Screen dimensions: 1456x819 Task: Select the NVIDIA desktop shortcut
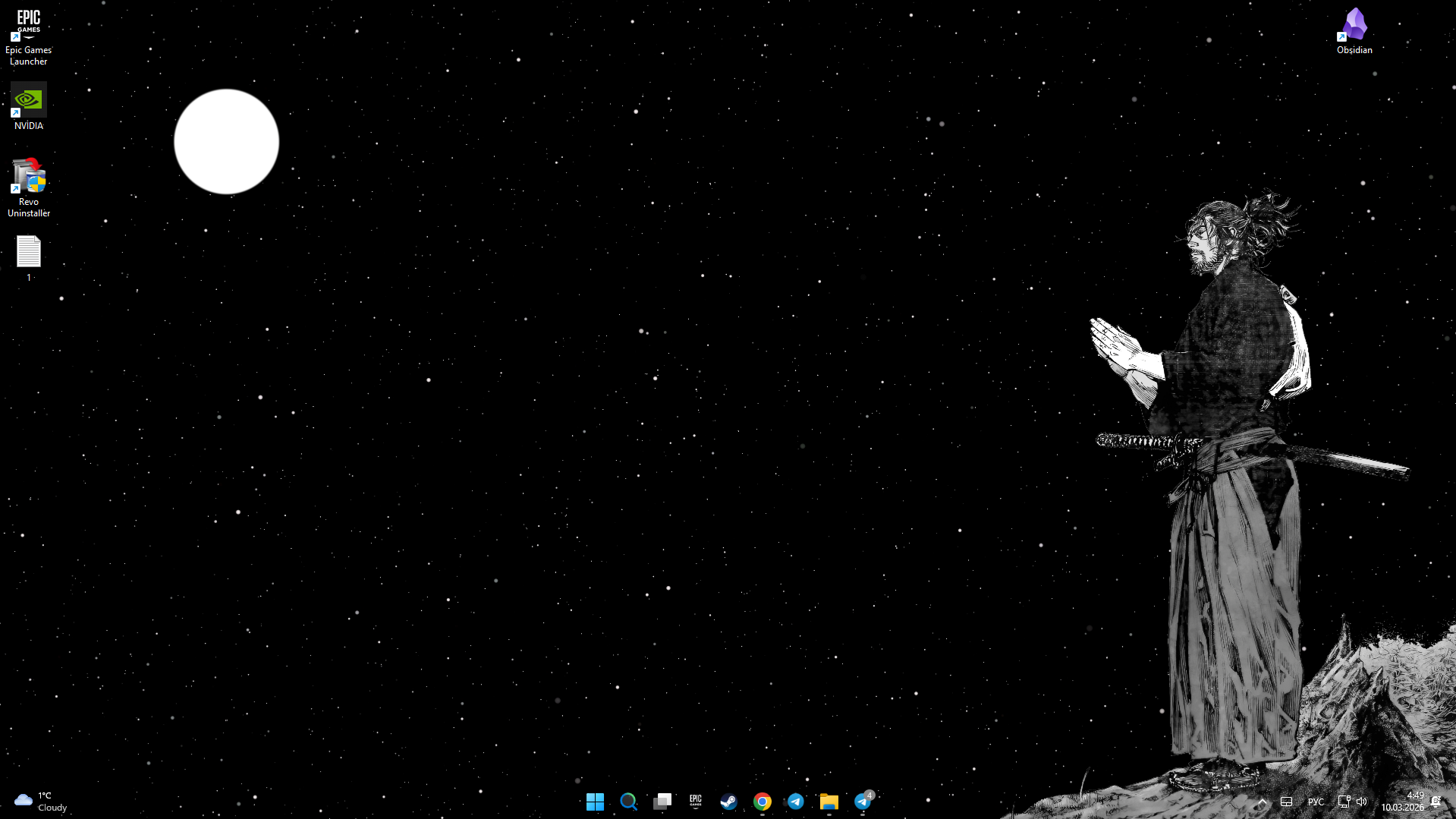29,106
